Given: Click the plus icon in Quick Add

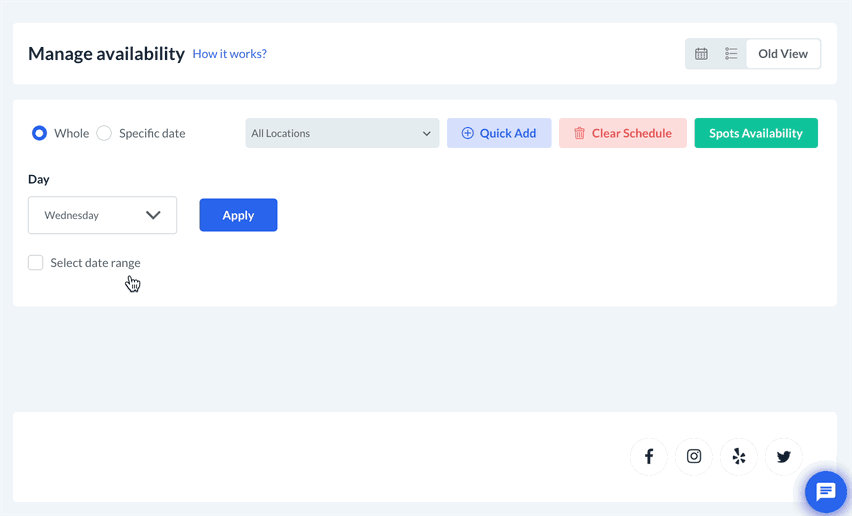Looking at the screenshot, I should (467, 133).
